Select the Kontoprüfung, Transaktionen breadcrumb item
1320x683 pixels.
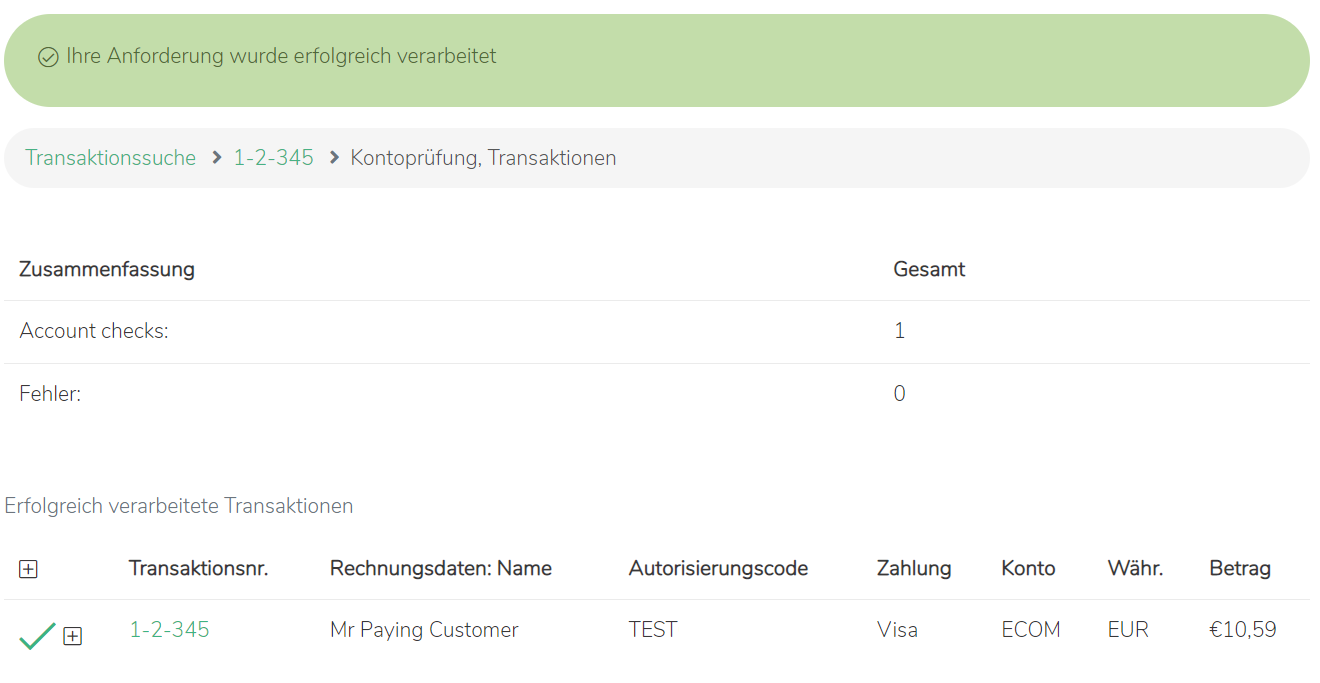coord(483,158)
